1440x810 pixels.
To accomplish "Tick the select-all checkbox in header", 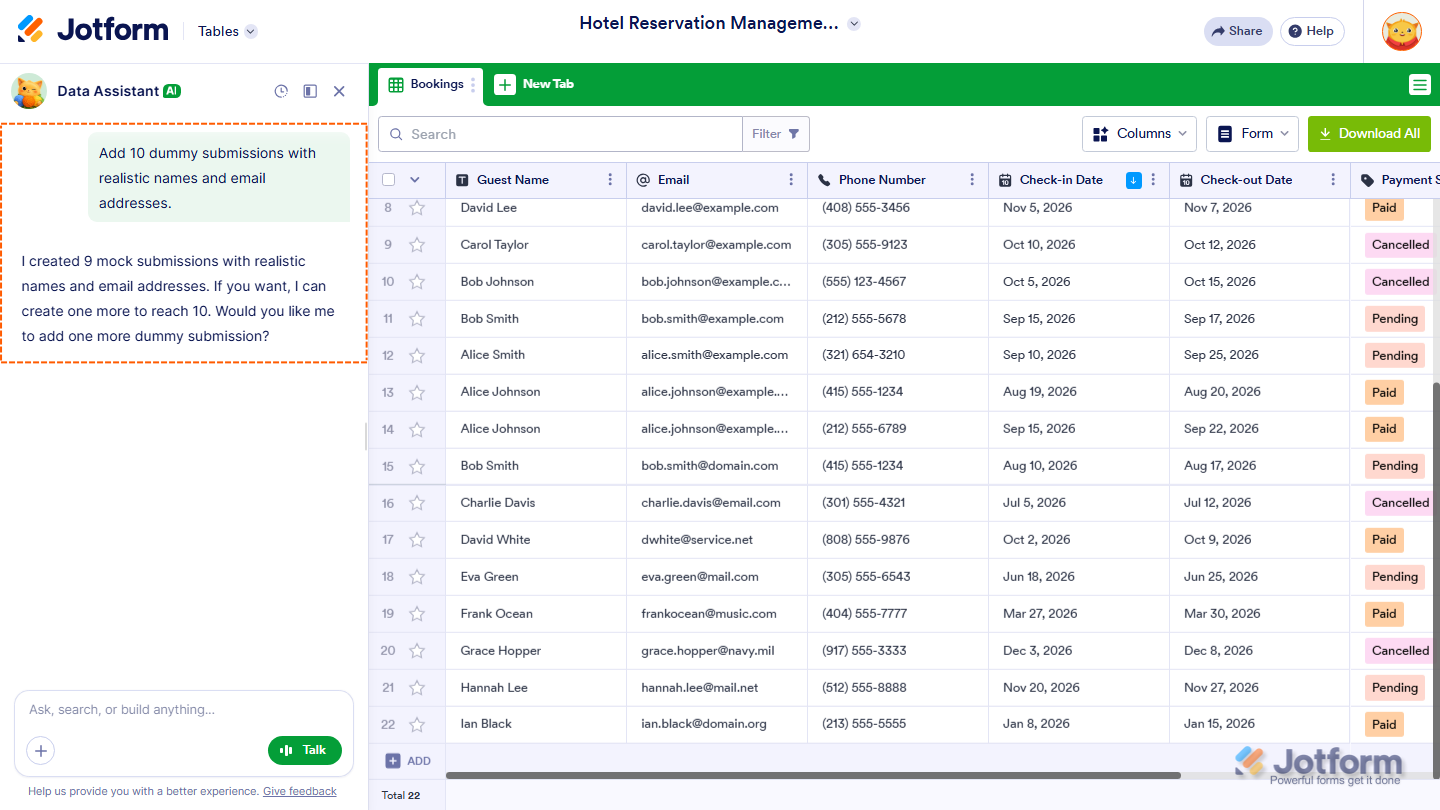I will pyautogui.click(x=388, y=180).
